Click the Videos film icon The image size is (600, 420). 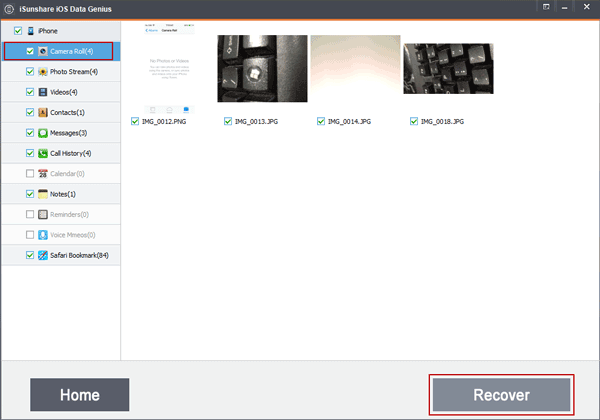point(43,92)
